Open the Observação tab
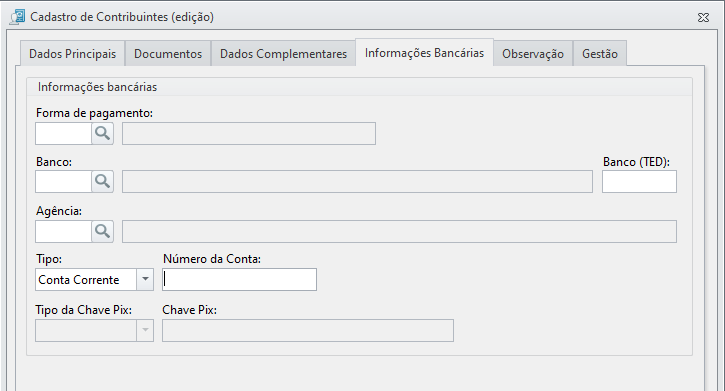The image size is (725, 391). pos(533,54)
